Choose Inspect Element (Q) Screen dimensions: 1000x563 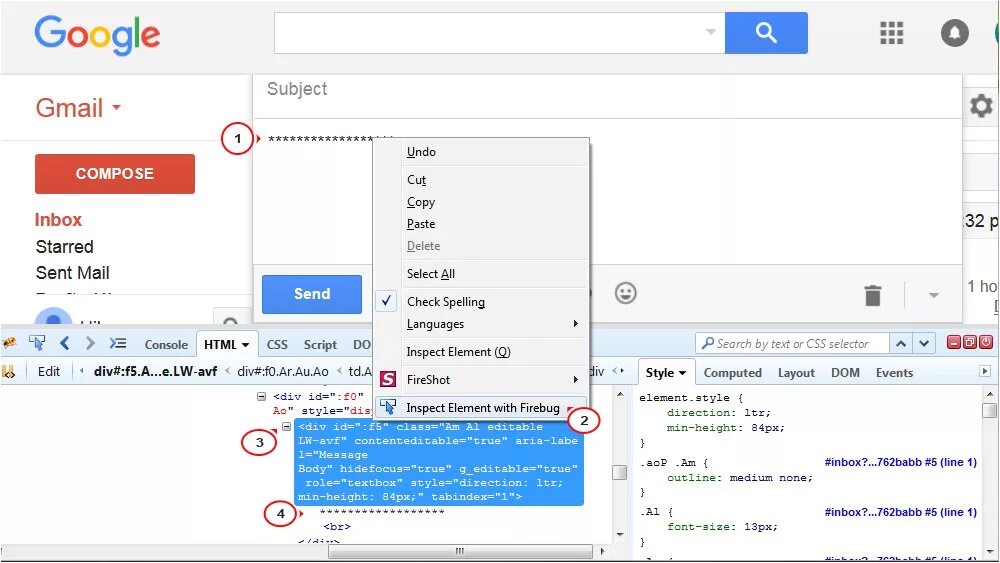459,352
